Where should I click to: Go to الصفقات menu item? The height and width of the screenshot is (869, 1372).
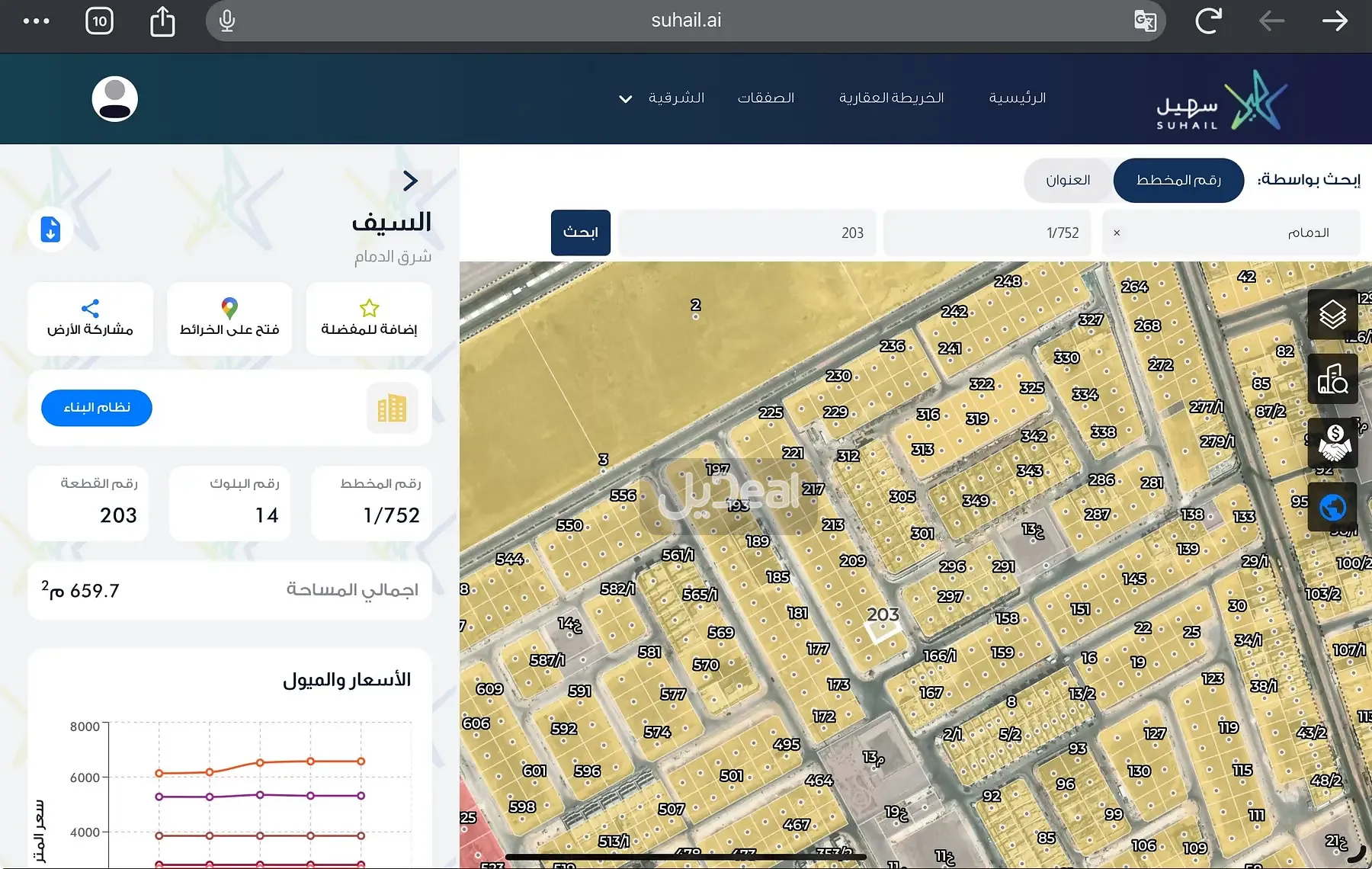point(765,98)
